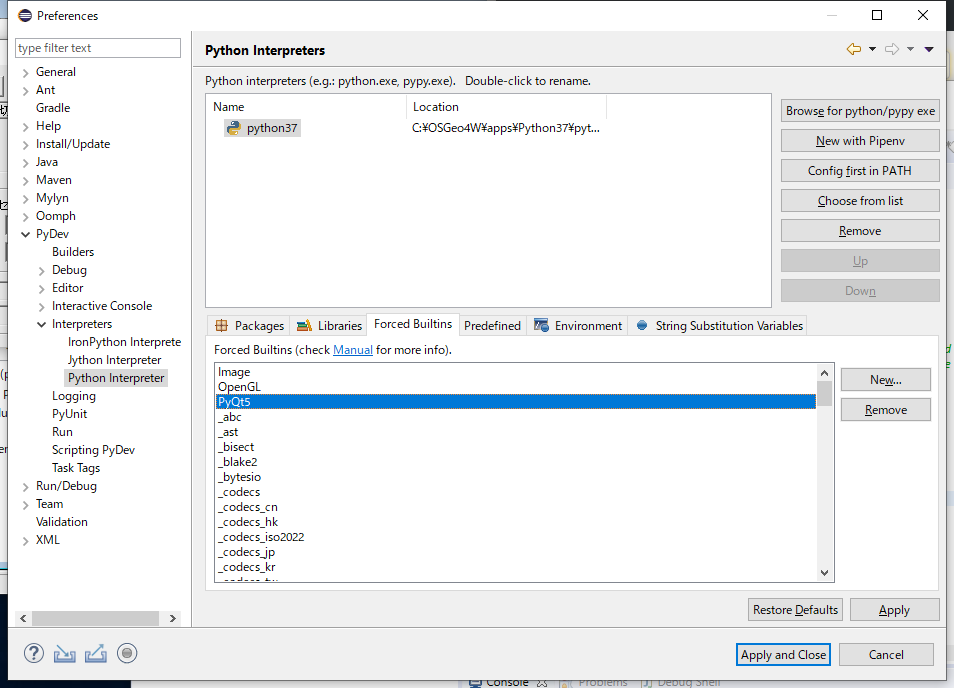Image resolution: width=954 pixels, height=688 pixels.
Task: Select the python37 interpreter icon
Action: point(233,128)
